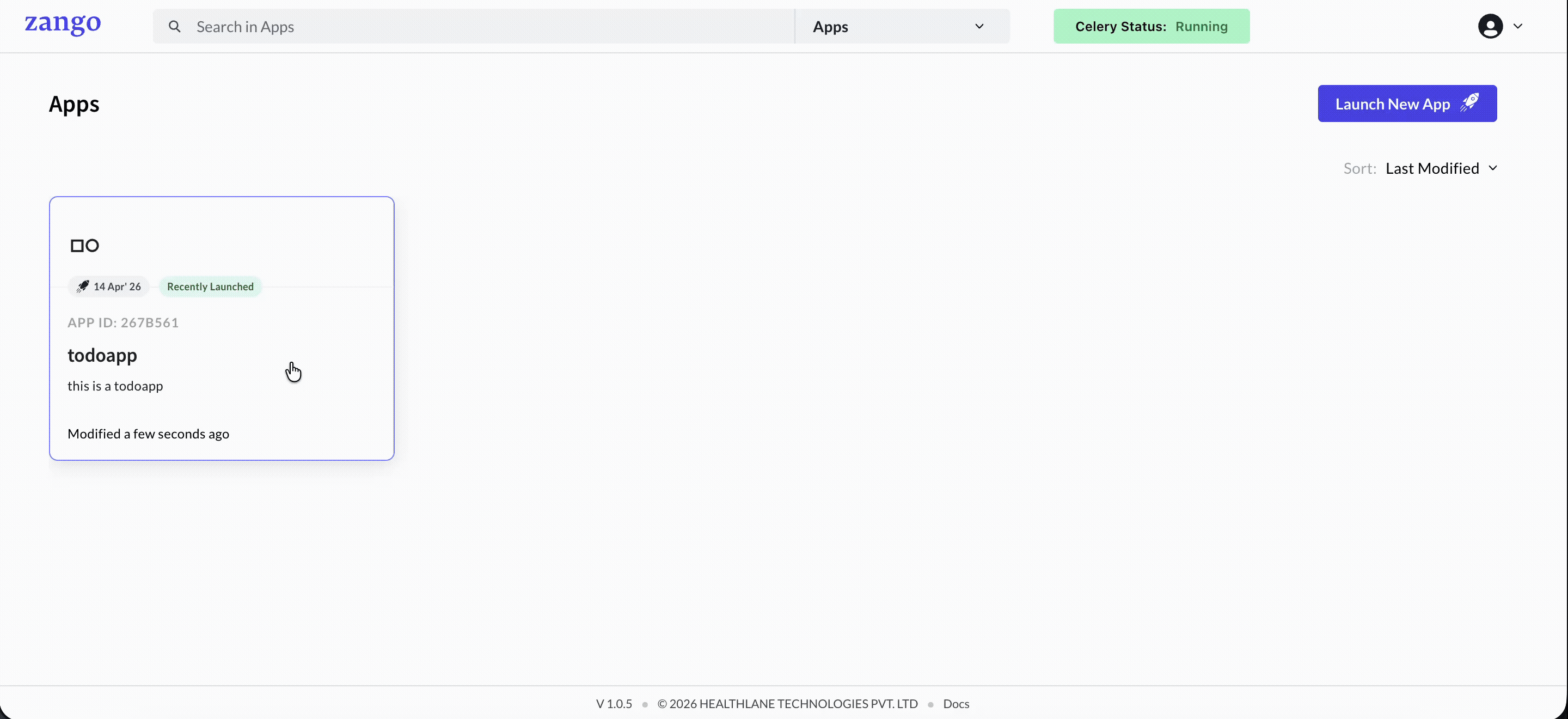Click 'Modified a few seconds ago' text
Screen dimensions: 1568x719
pyautogui.click(x=148, y=434)
